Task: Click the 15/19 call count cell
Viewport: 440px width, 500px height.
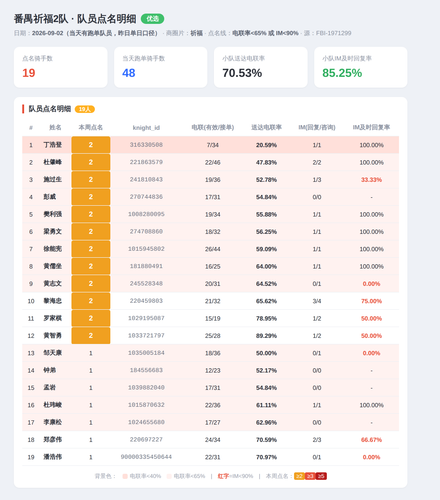Action: point(213,318)
